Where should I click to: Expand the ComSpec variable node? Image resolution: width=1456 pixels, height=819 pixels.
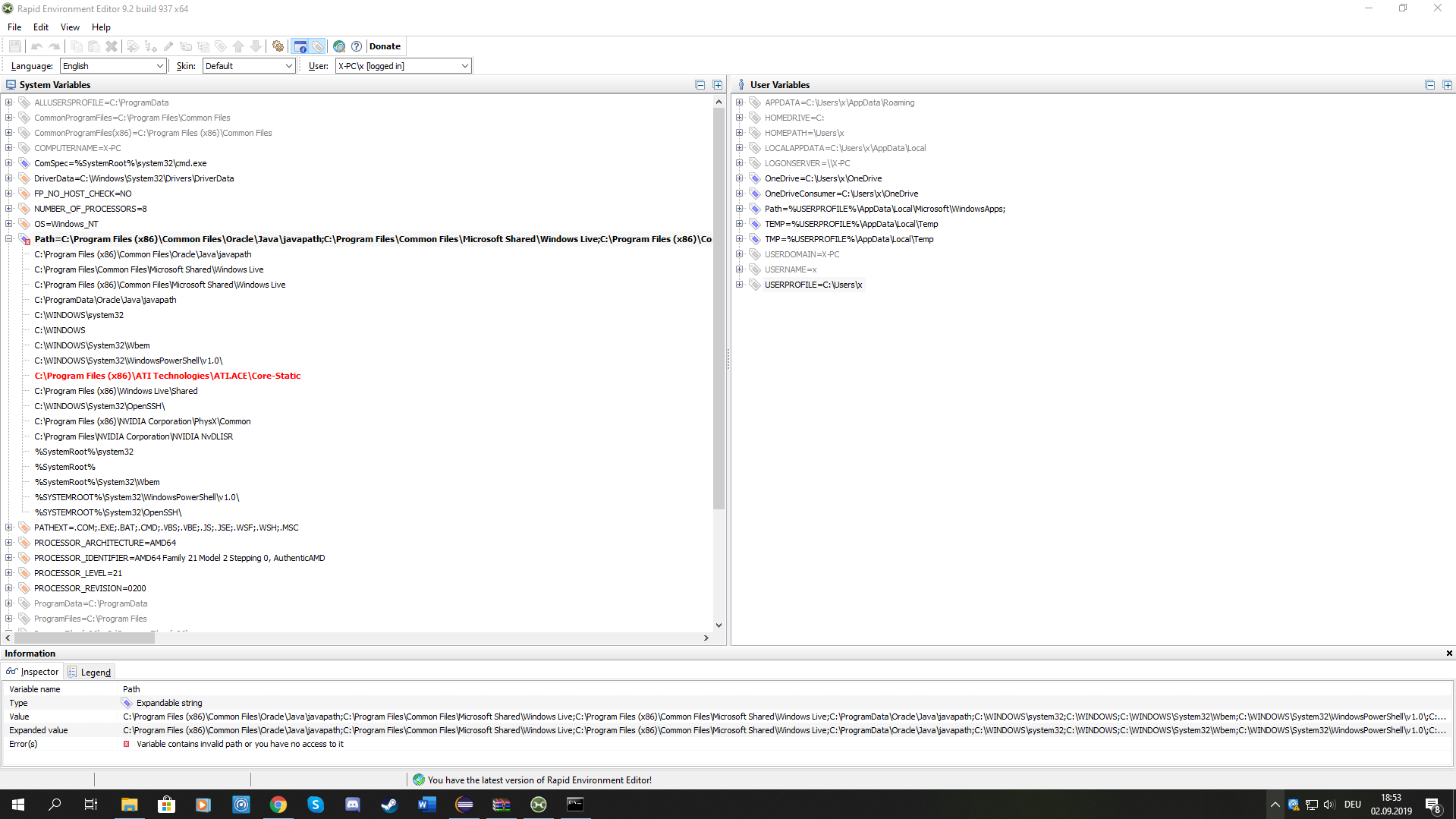click(9, 162)
